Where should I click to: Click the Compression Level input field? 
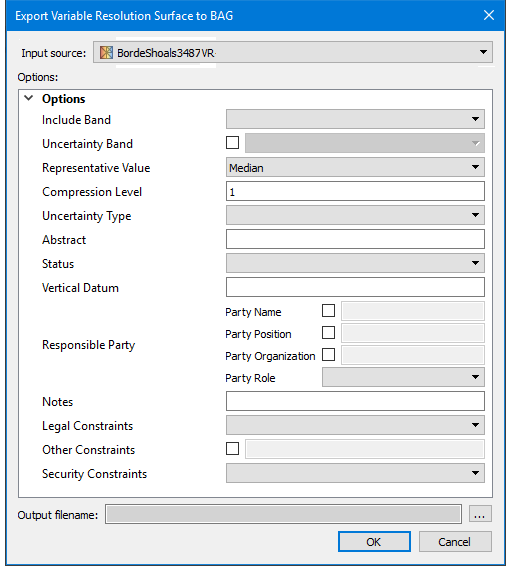point(355,191)
